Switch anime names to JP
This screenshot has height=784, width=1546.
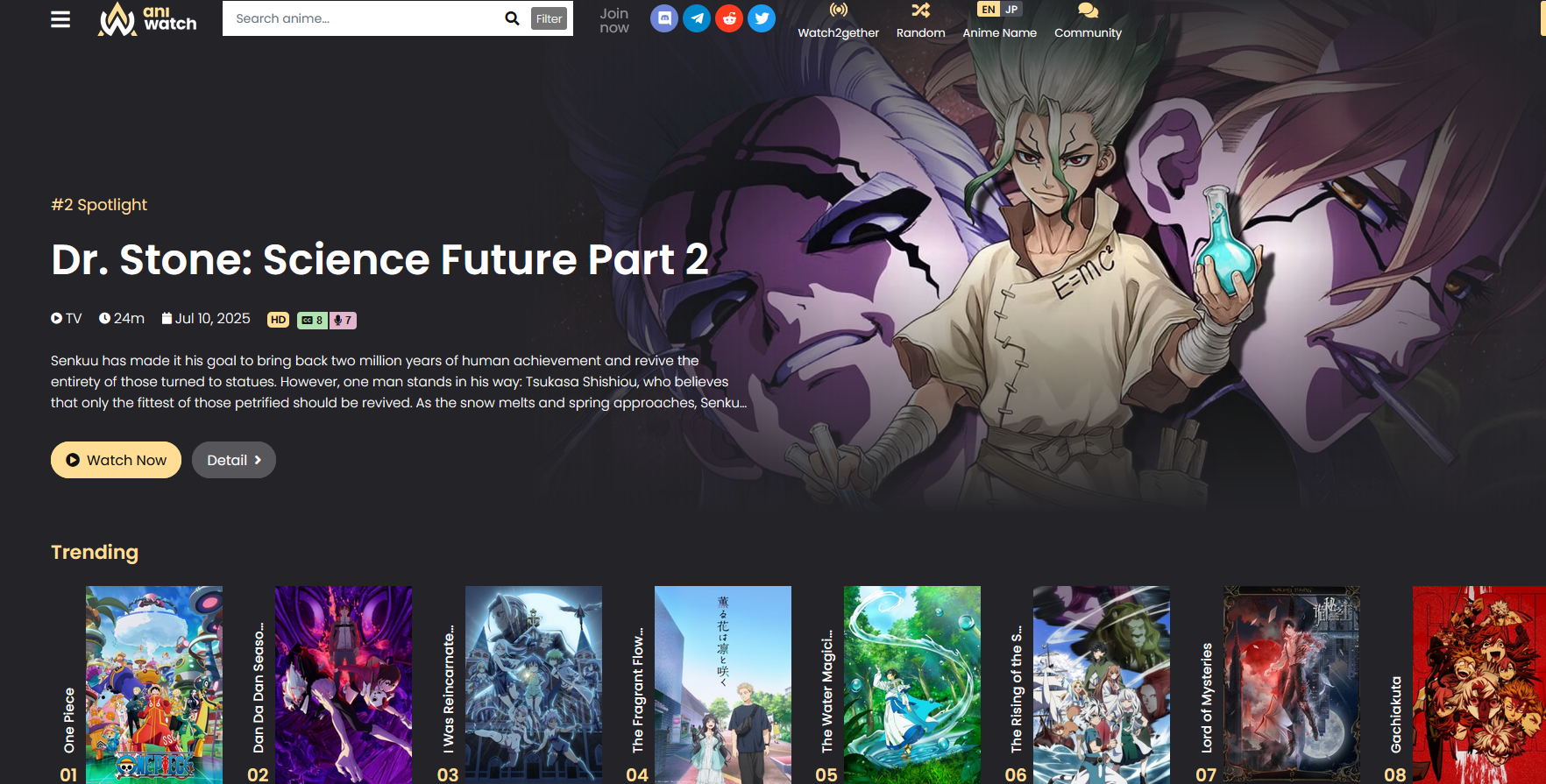pos(1011,9)
